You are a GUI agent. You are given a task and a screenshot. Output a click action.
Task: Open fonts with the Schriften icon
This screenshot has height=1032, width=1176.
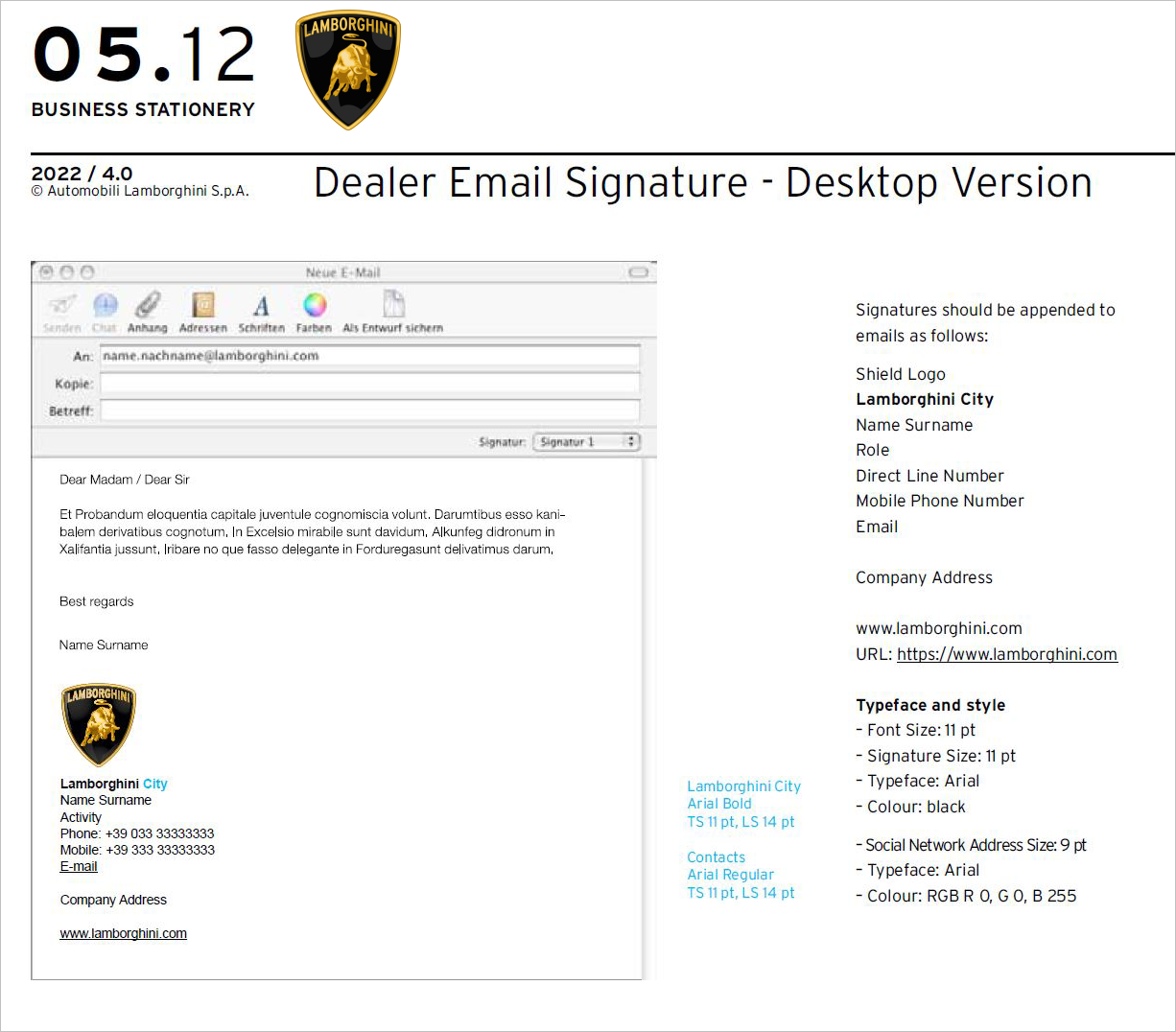point(261,305)
